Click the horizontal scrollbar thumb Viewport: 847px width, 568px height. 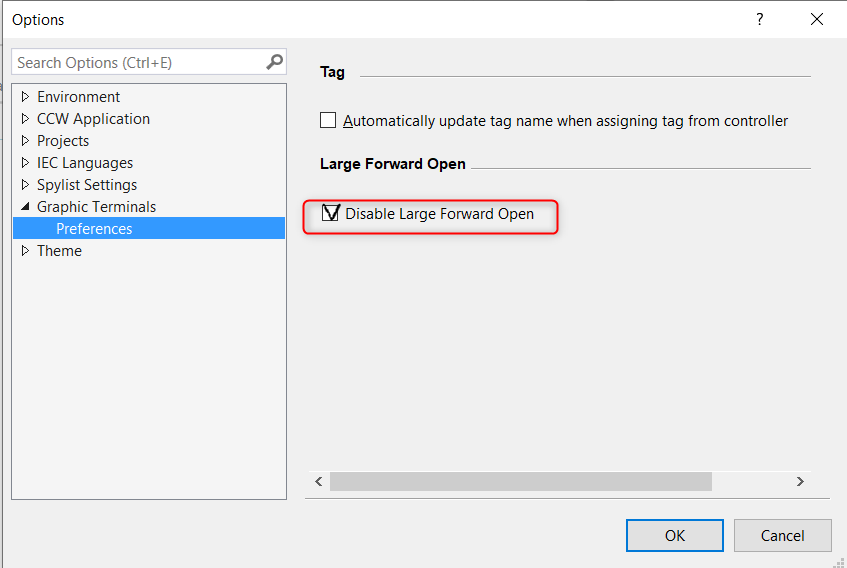click(521, 481)
